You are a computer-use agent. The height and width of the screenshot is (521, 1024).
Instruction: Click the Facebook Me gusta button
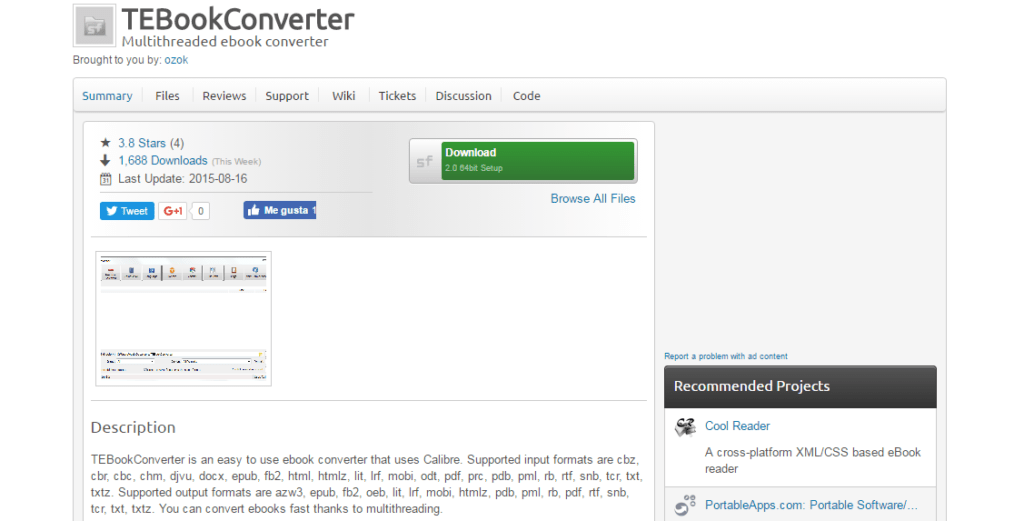[280, 210]
